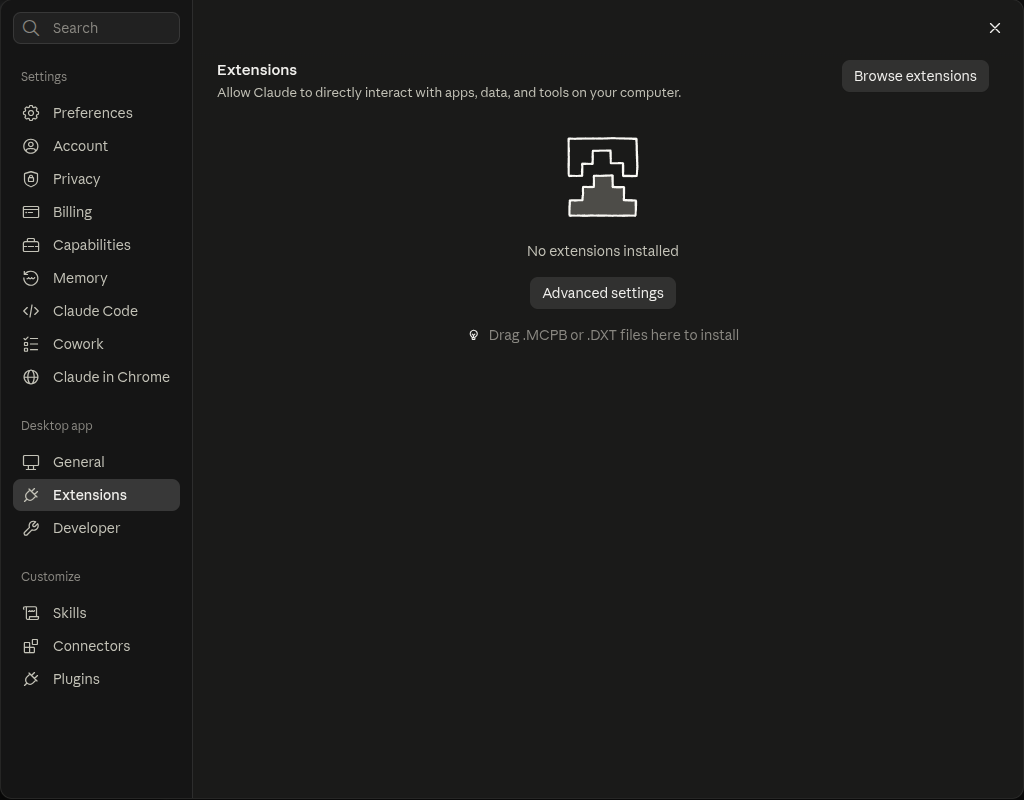Click the 'Customize' section label
Screen dimensions: 1024x800
coord(50,577)
